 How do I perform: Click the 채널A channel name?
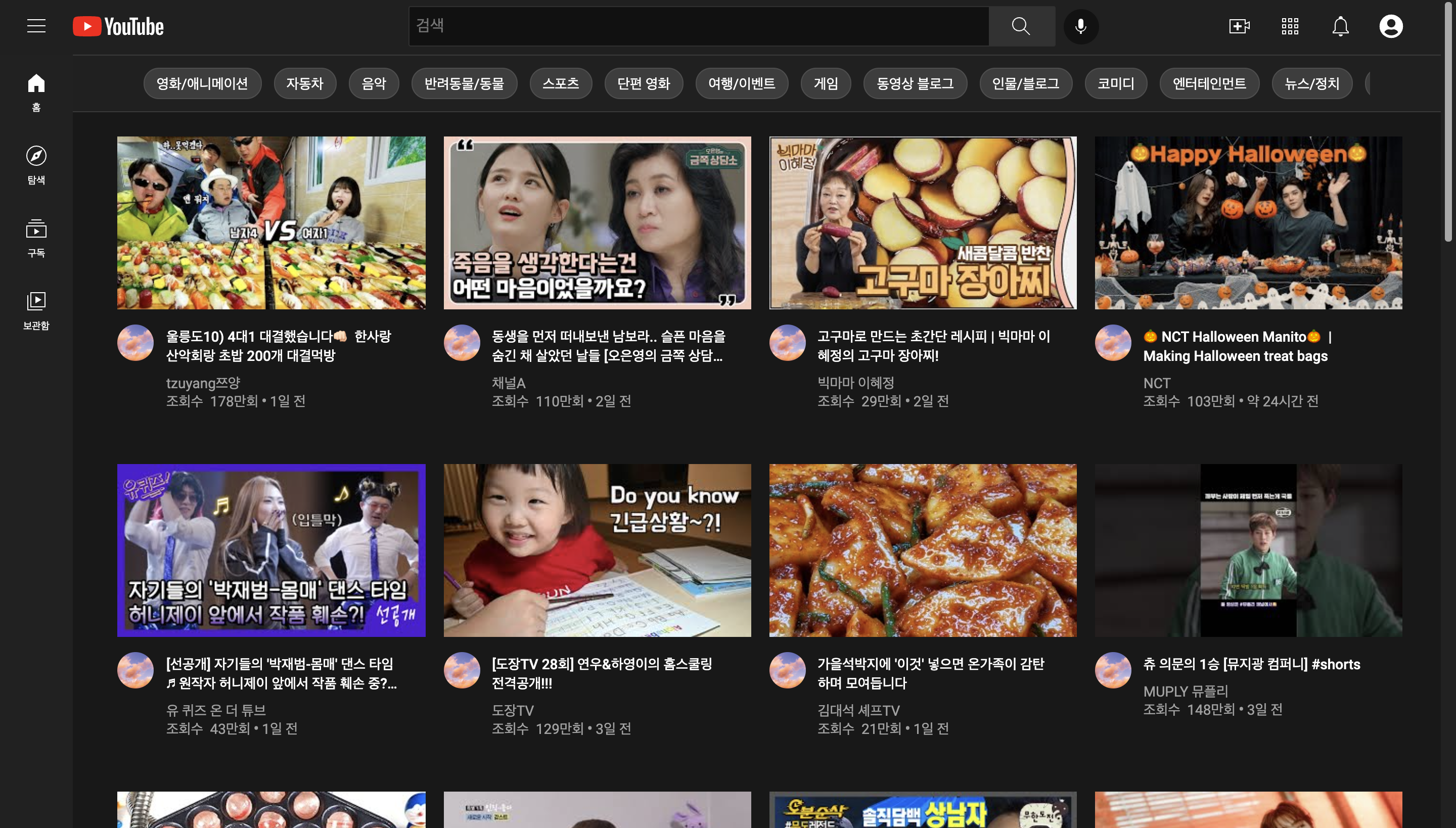[508, 383]
